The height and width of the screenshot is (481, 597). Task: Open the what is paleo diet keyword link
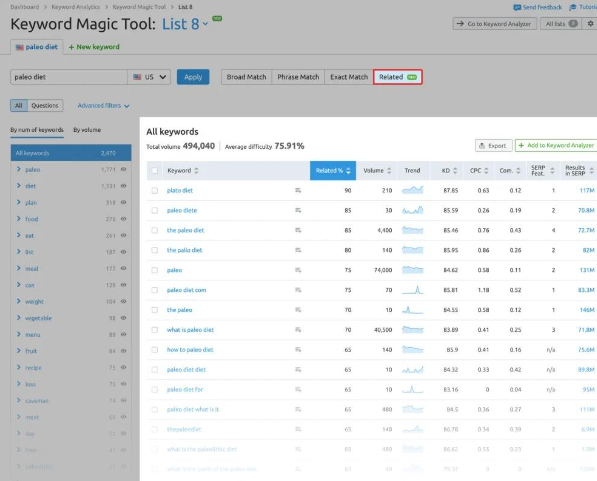pyautogui.click(x=190, y=330)
